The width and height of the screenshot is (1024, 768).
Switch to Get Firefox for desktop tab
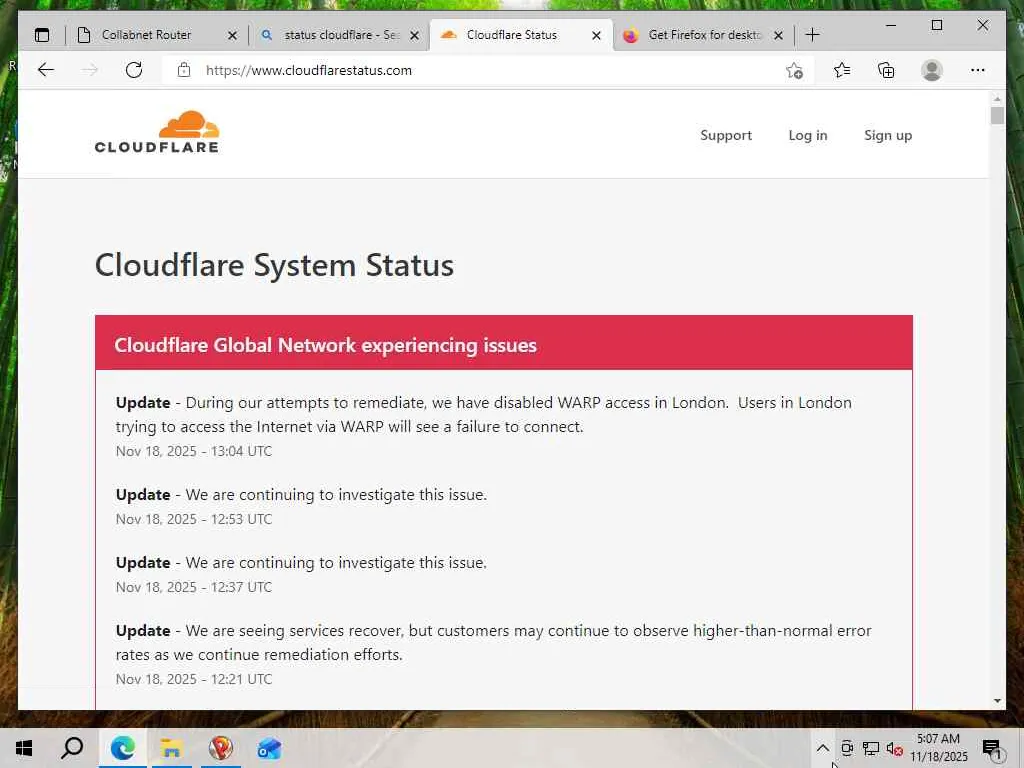(703, 35)
